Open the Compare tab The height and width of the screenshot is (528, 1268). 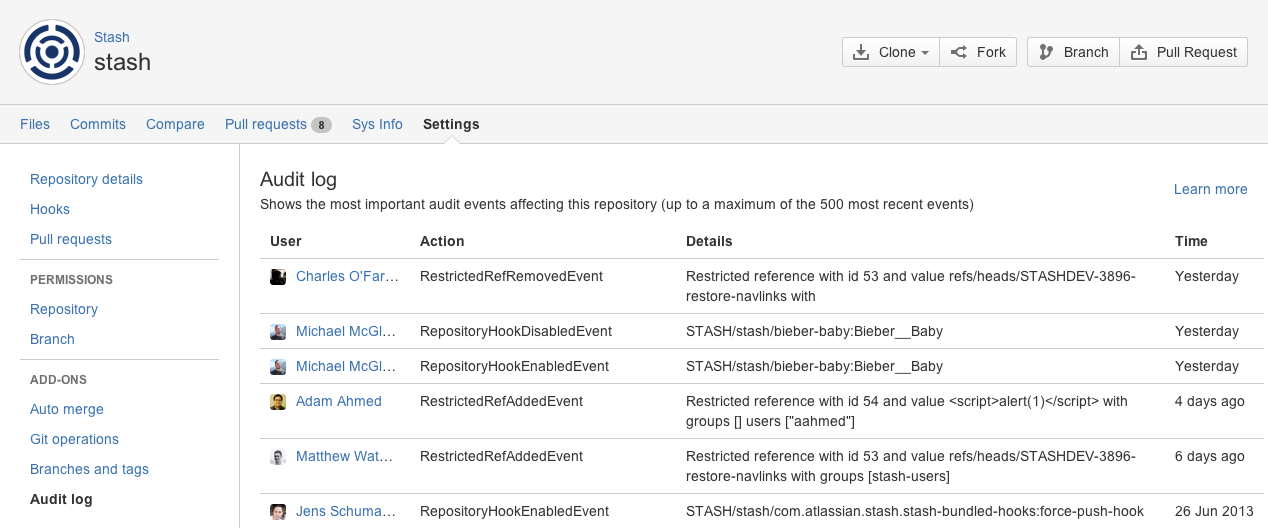(175, 124)
